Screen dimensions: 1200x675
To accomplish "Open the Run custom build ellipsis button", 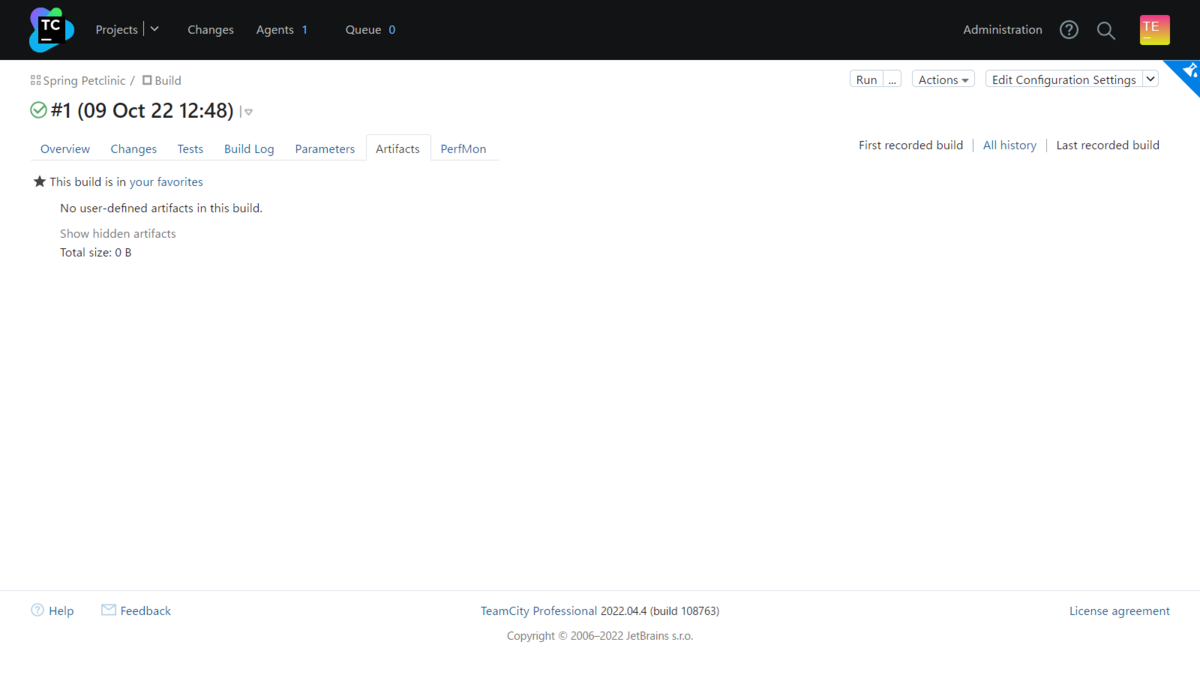I will [x=892, y=80].
